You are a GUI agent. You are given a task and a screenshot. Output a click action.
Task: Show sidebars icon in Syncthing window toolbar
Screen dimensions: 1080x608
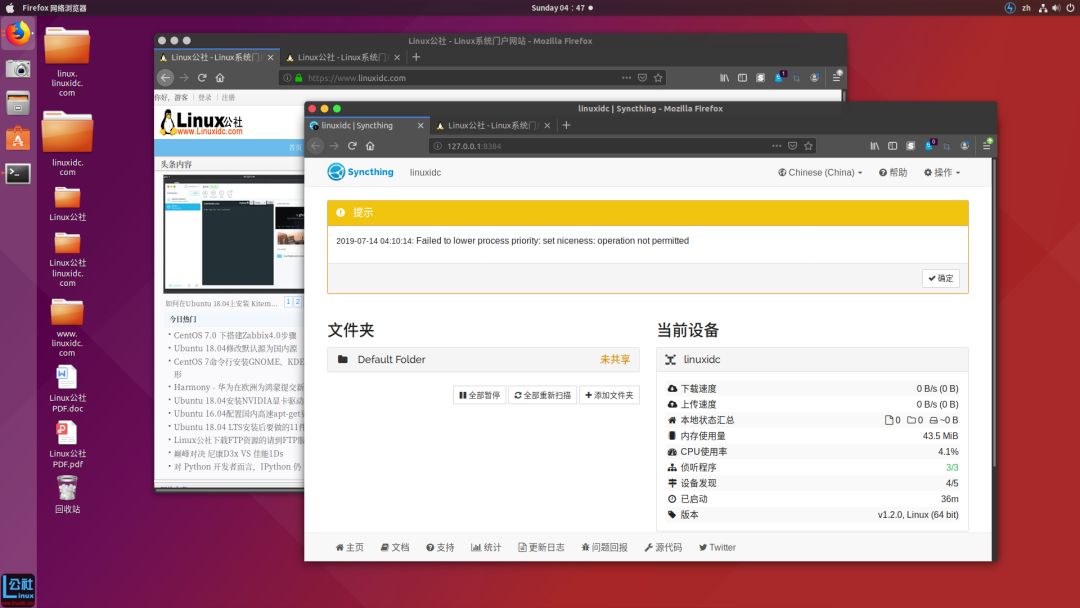tap(893, 146)
